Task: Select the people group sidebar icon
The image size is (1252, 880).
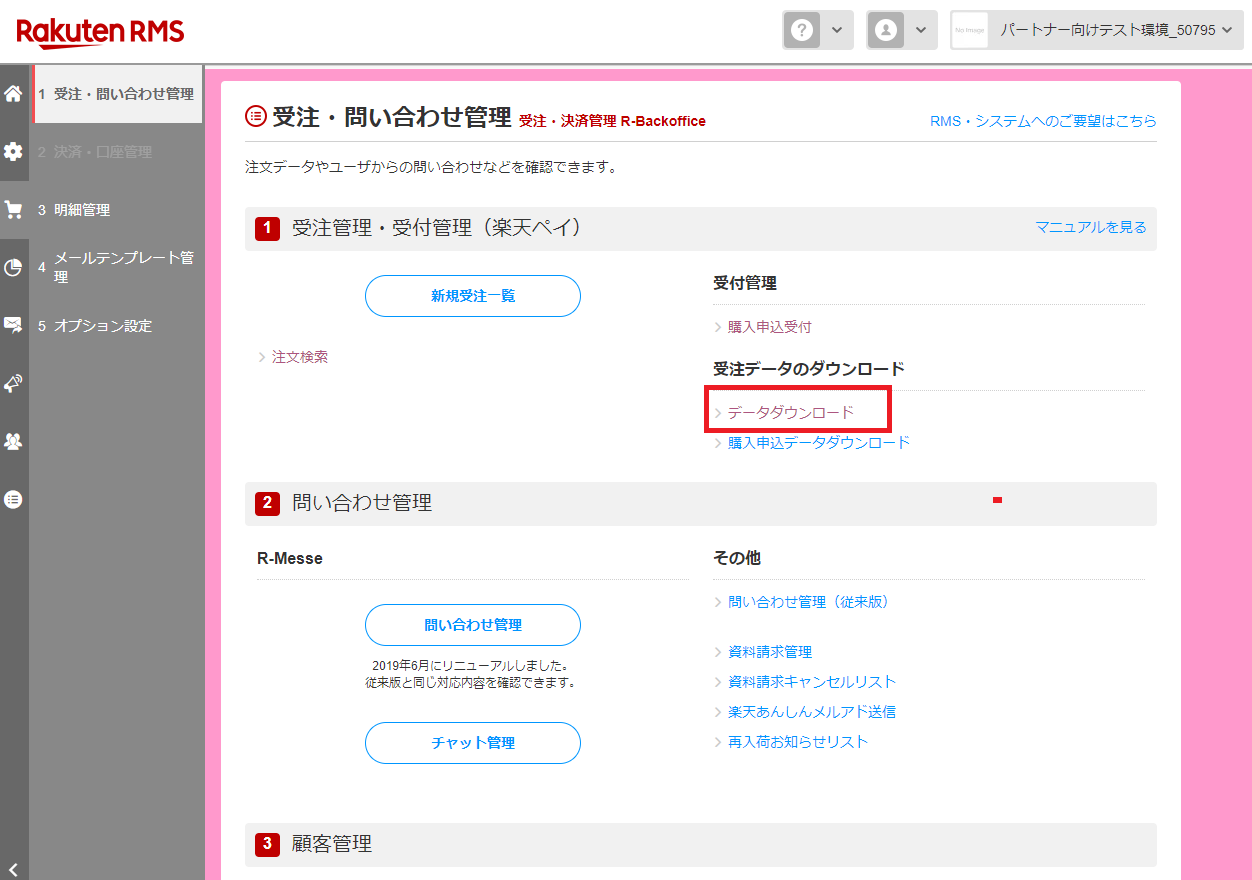Action: click(13, 441)
